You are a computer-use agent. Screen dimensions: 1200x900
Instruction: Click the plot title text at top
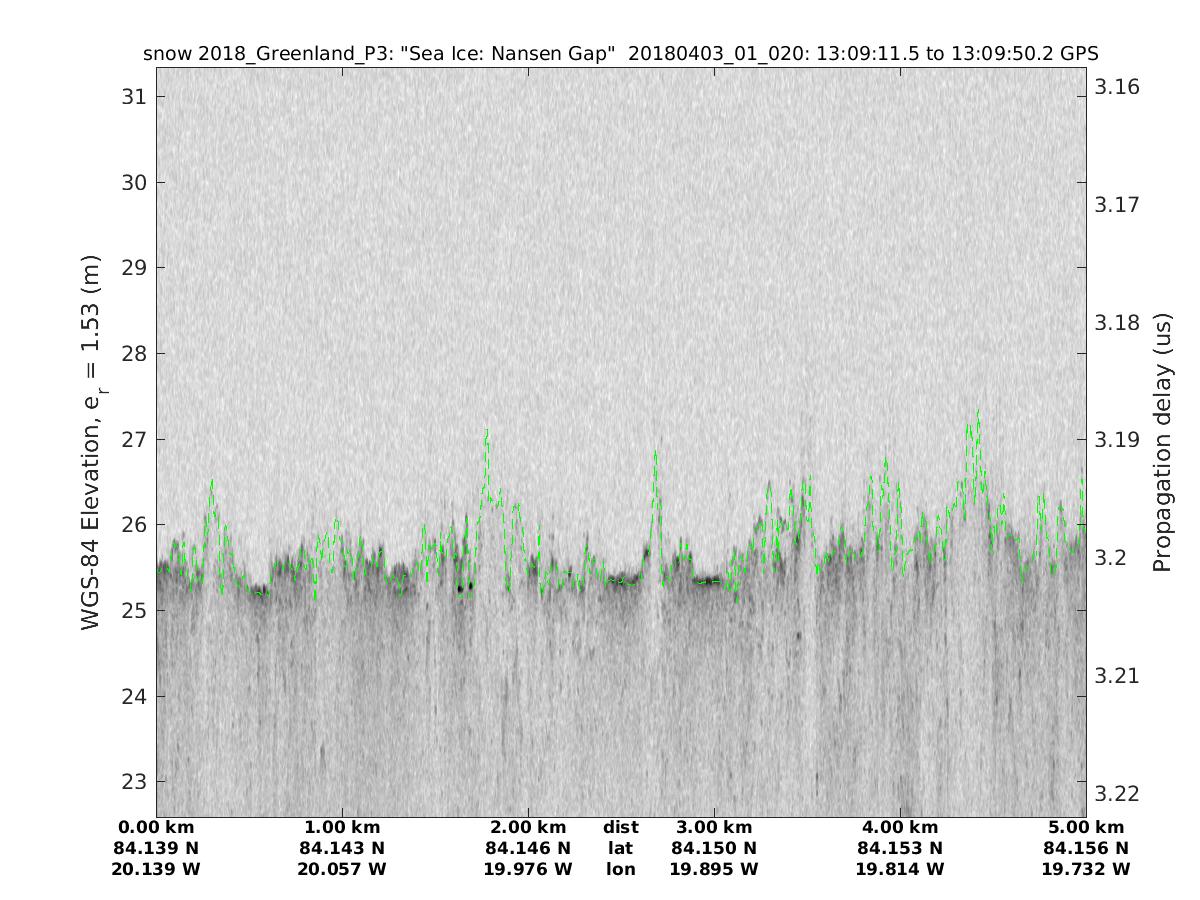pyautogui.click(x=621, y=53)
